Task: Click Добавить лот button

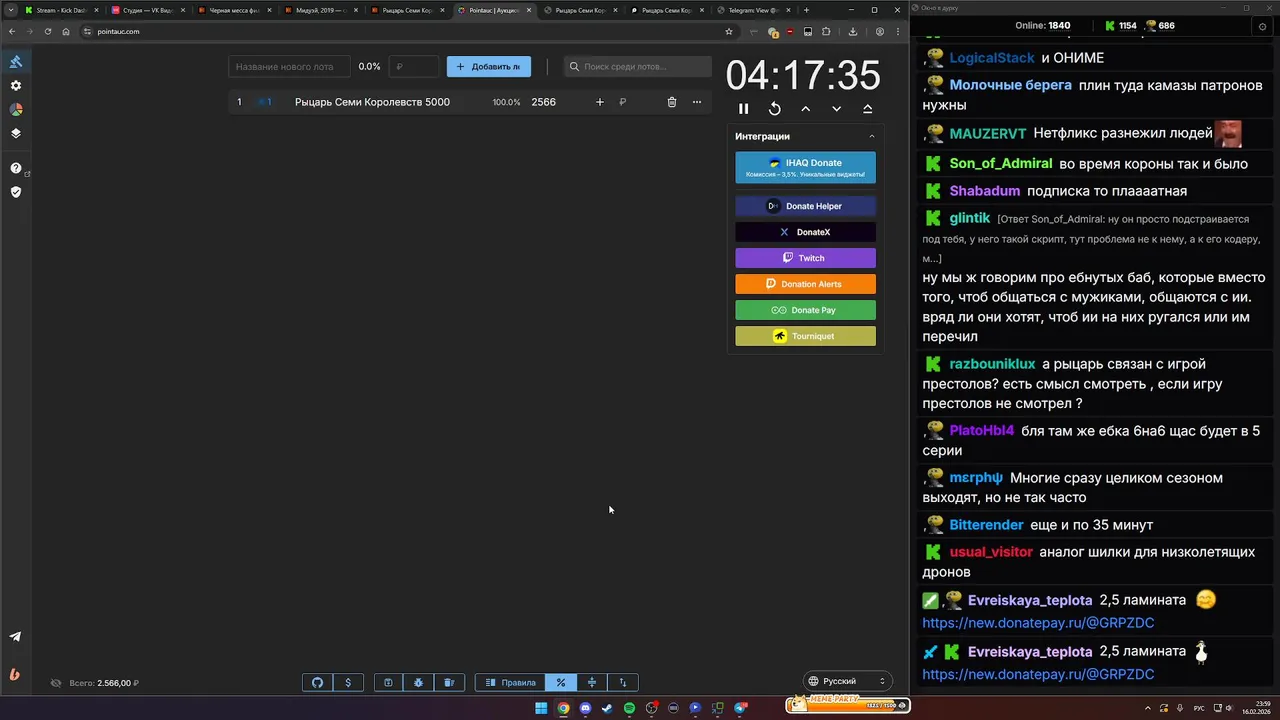Action: pyautogui.click(x=489, y=67)
